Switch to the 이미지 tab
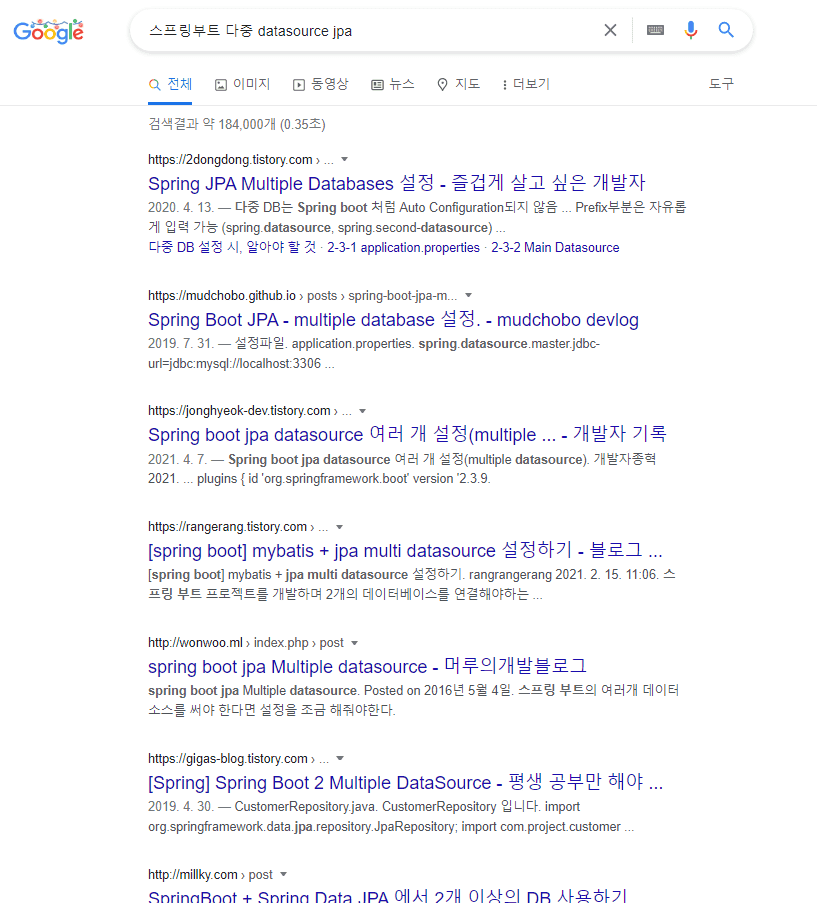 point(242,85)
